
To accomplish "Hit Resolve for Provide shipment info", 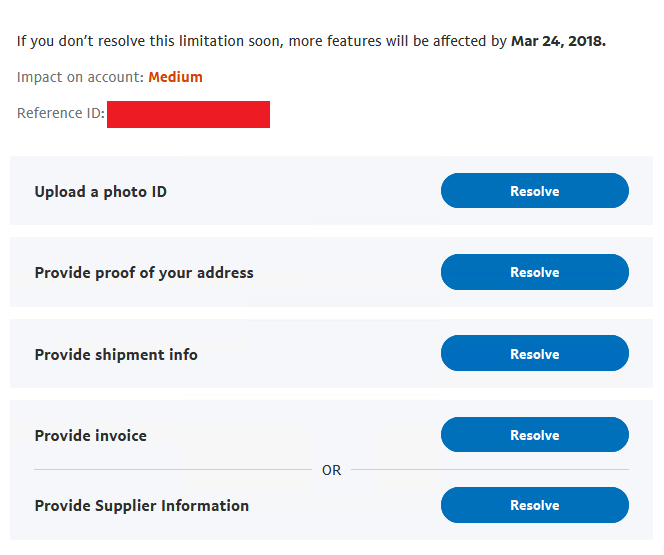I will point(534,354).
